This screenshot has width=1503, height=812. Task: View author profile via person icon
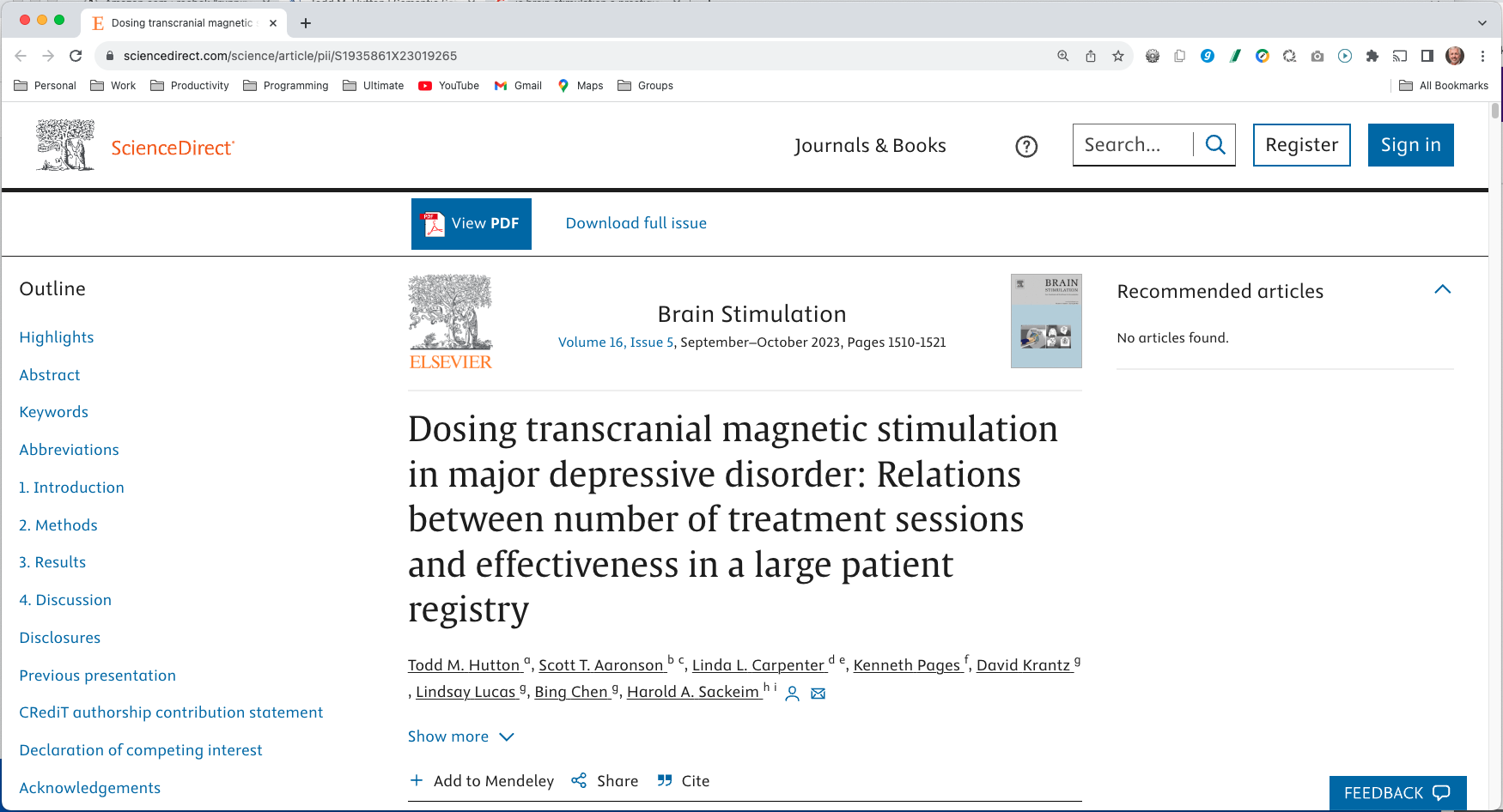pyautogui.click(x=792, y=693)
